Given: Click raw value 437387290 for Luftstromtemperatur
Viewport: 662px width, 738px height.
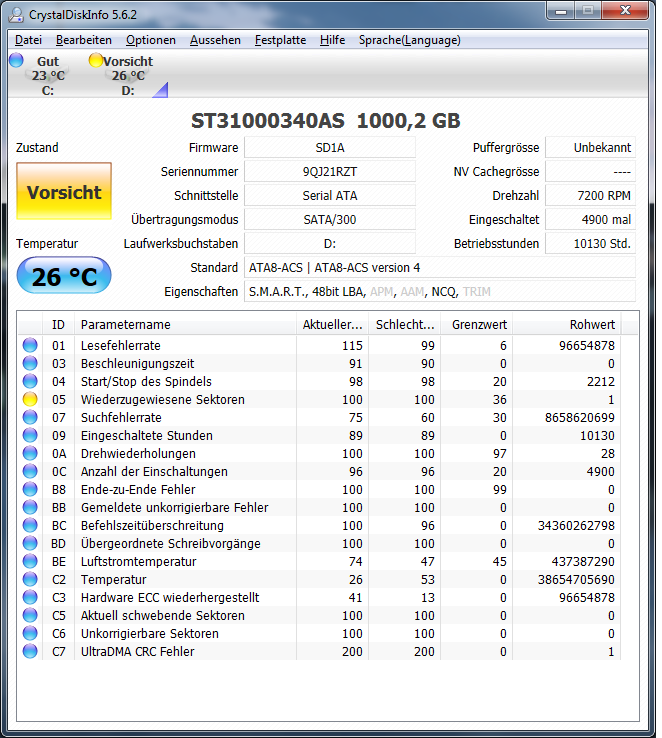Looking at the screenshot, I should tap(583, 561).
